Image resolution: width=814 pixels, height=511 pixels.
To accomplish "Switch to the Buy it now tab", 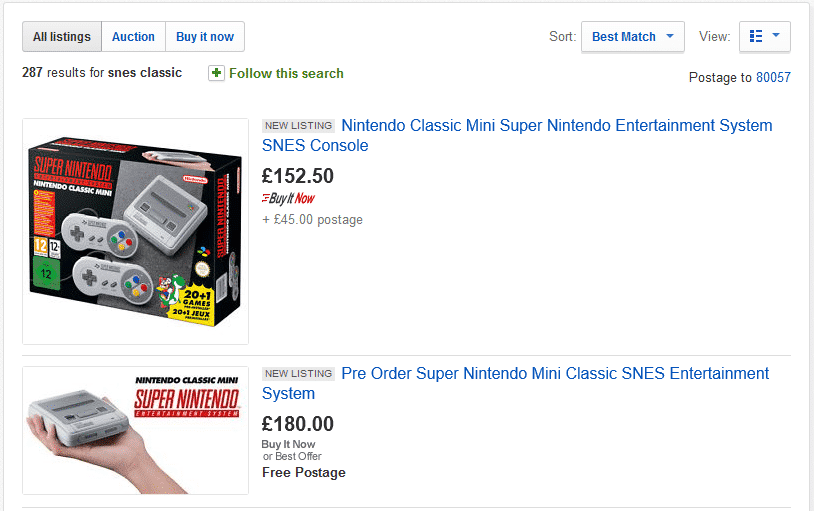I will pos(205,37).
